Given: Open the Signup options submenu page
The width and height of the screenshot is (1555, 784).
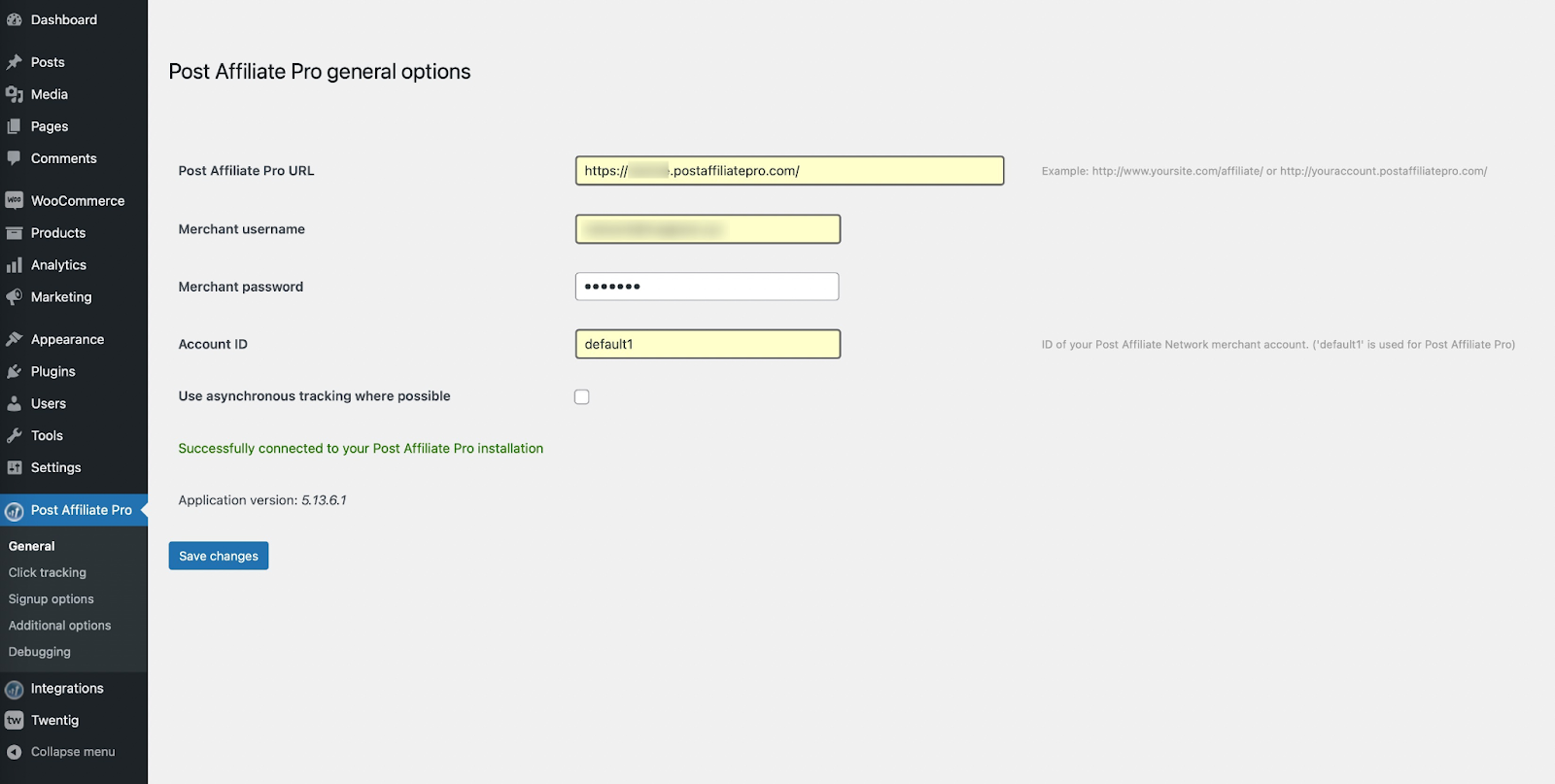Looking at the screenshot, I should pos(52,598).
